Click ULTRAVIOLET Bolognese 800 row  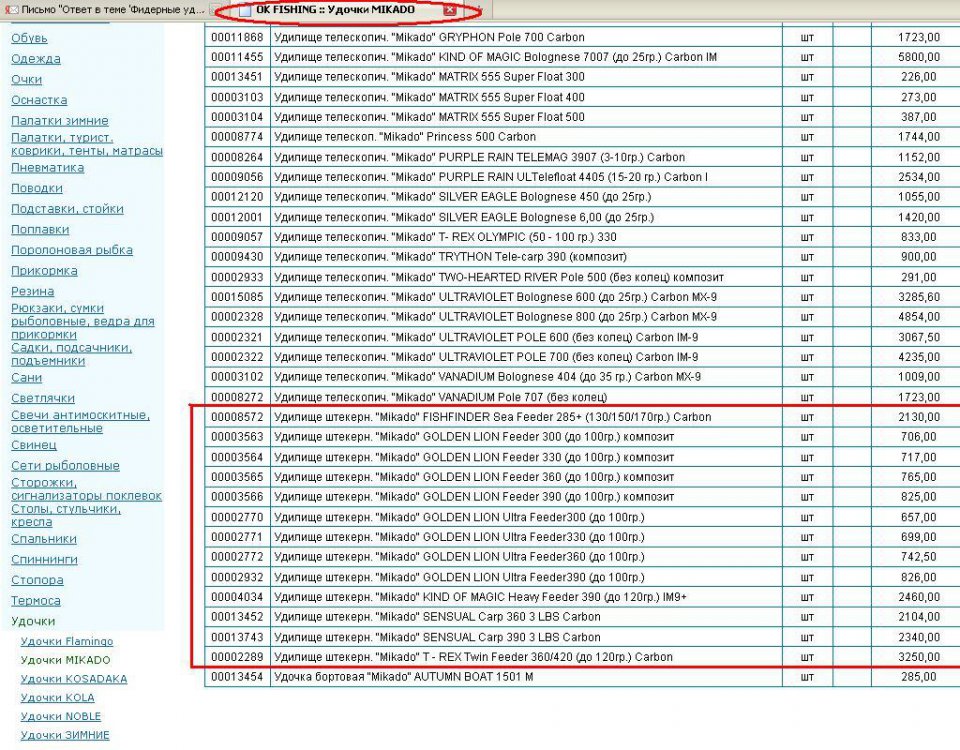coord(582,317)
